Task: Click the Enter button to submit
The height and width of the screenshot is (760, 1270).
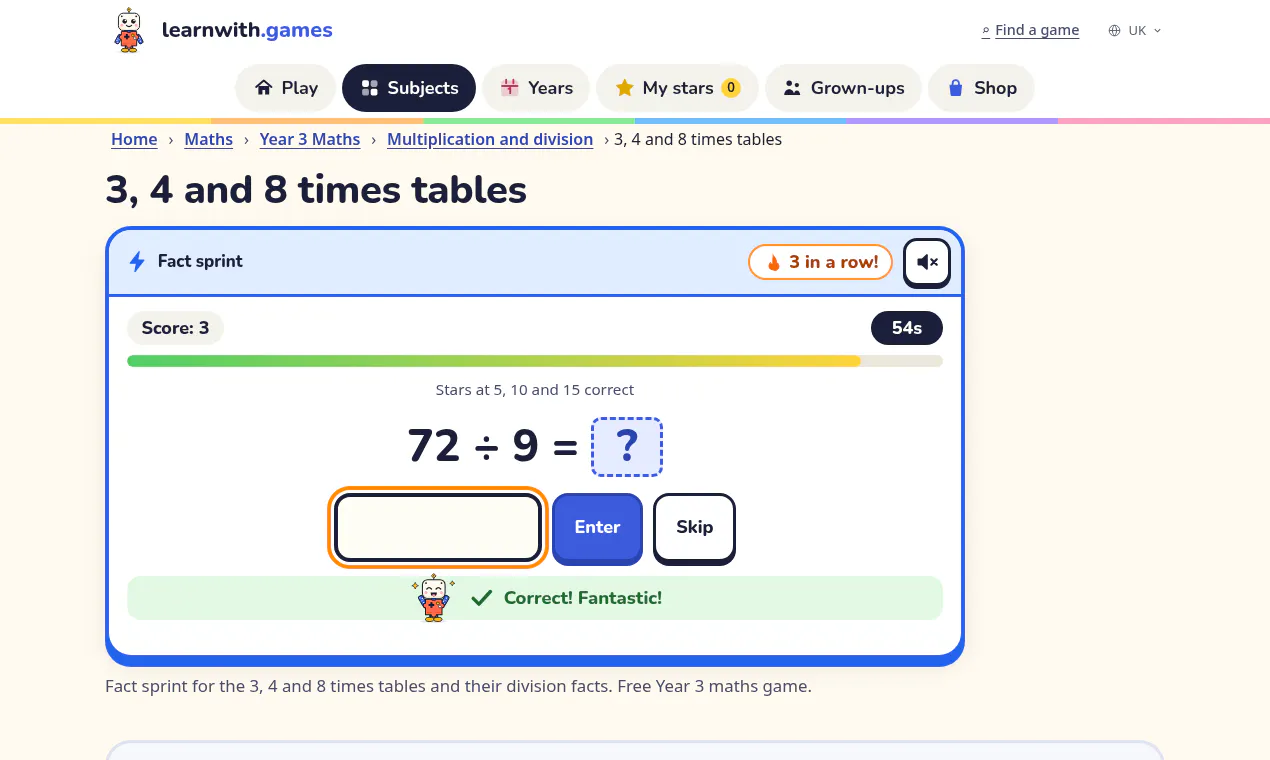Action: [x=597, y=527]
